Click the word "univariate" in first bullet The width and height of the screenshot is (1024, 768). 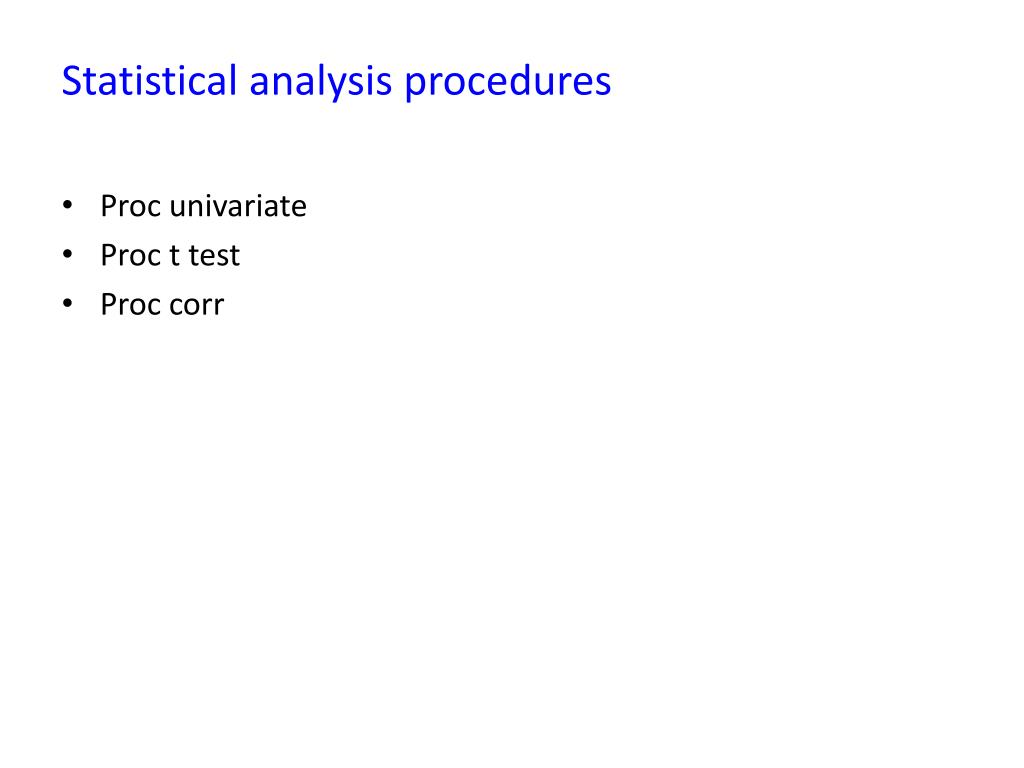coord(238,206)
